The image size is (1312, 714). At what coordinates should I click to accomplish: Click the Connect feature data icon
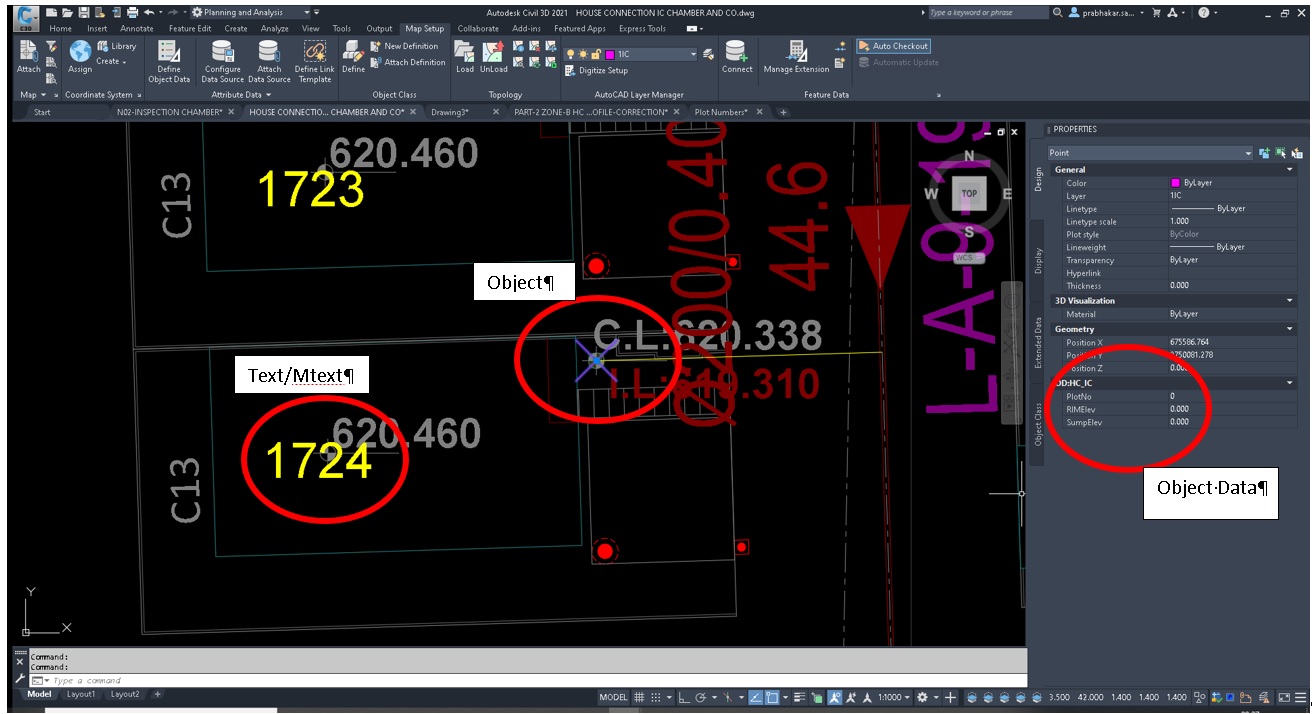pyautogui.click(x=737, y=51)
